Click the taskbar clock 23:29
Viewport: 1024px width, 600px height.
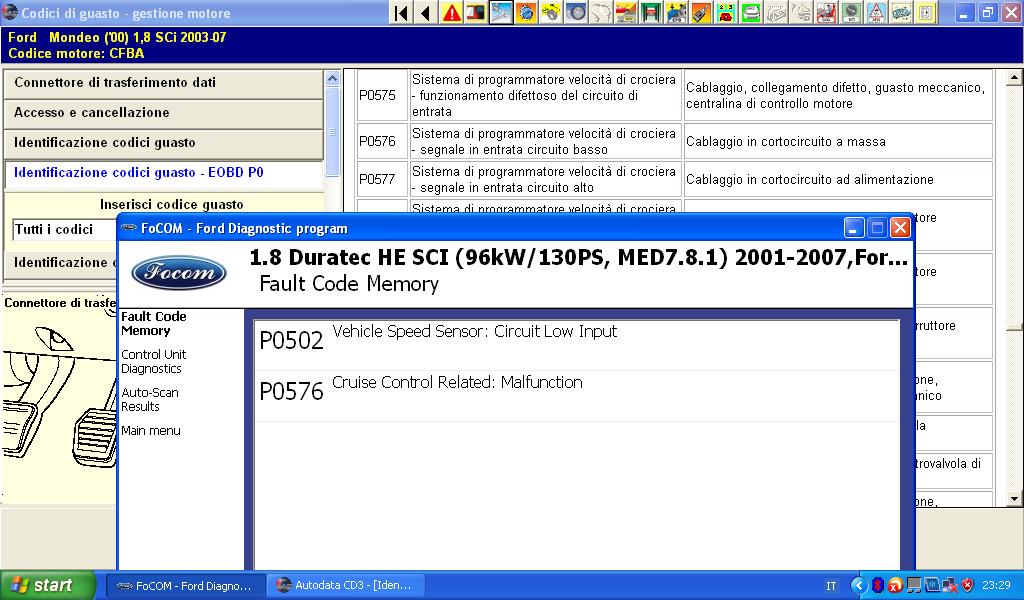click(x=996, y=586)
